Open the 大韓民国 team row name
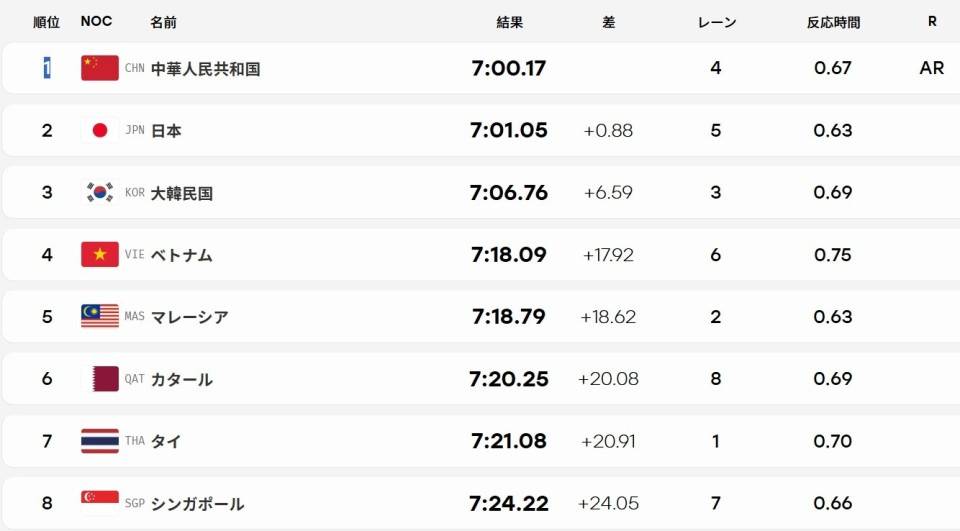The image size is (960, 531). [x=182, y=194]
